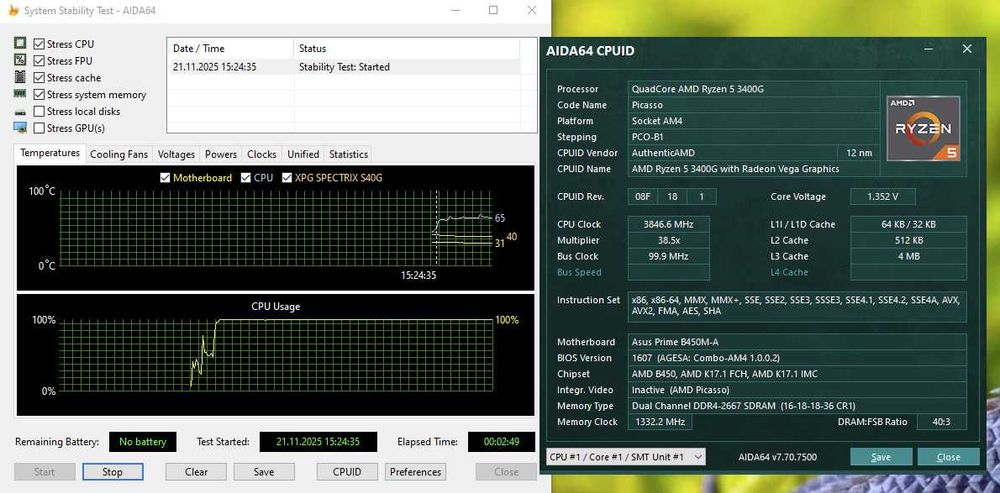Screen dimensions: 1000x493
Task: Toggle Motherboard temperature graph checkbox
Action: 165,178
